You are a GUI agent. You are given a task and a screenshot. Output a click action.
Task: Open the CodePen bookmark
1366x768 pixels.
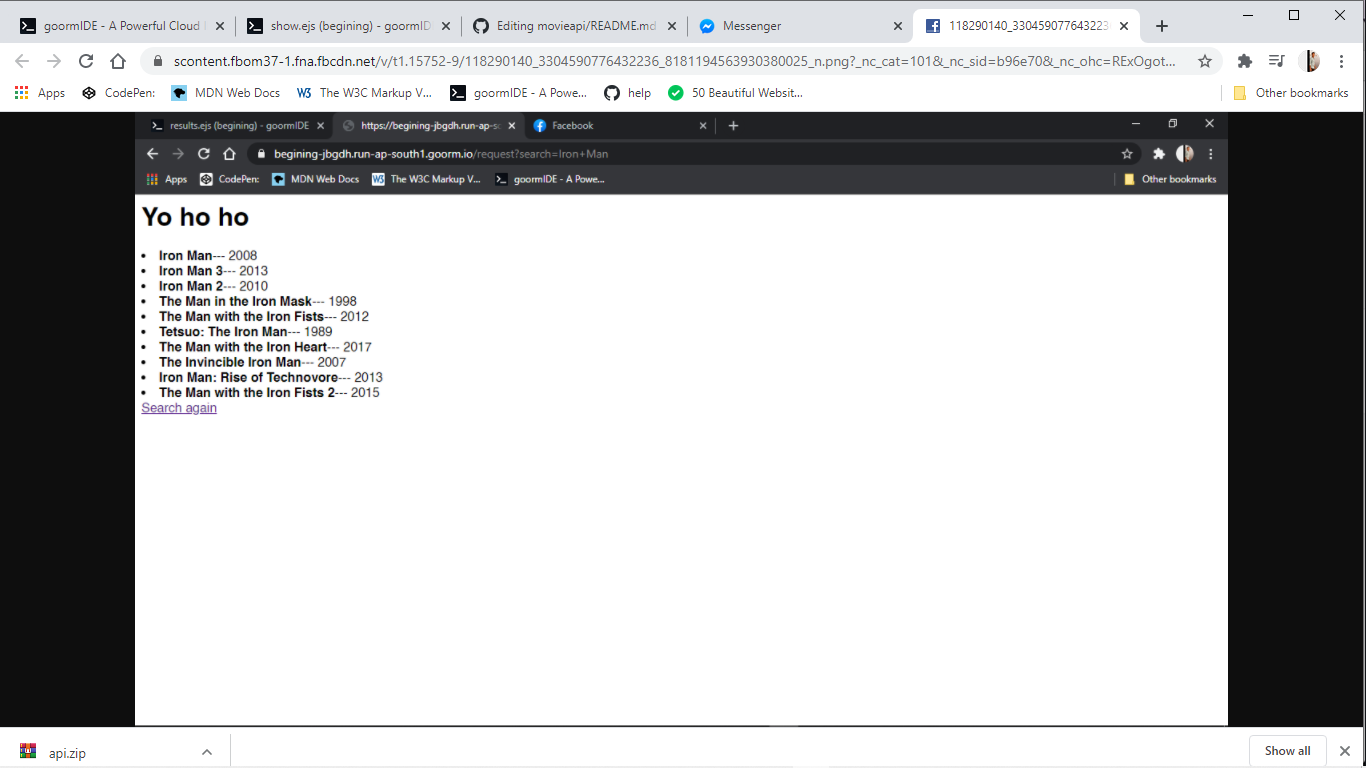(110, 93)
